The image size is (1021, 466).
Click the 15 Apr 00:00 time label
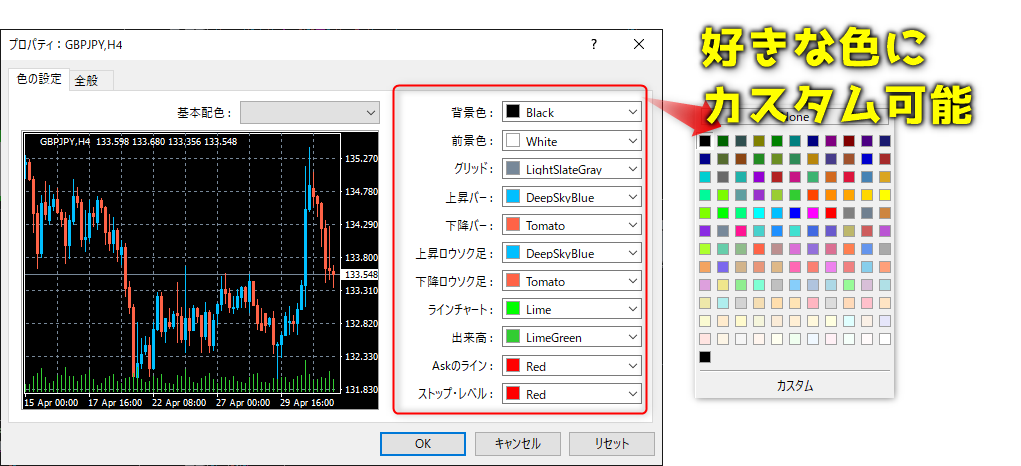(51, 403)
